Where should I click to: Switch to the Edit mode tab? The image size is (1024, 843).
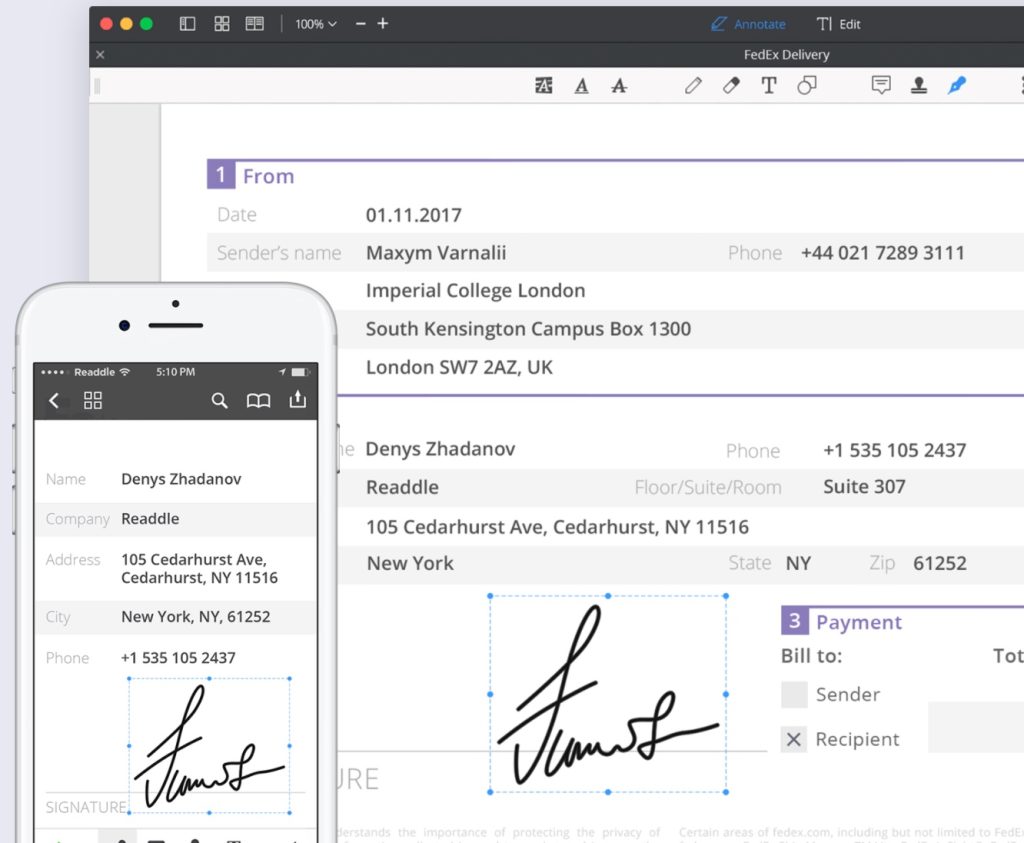(x=839, y=24)
